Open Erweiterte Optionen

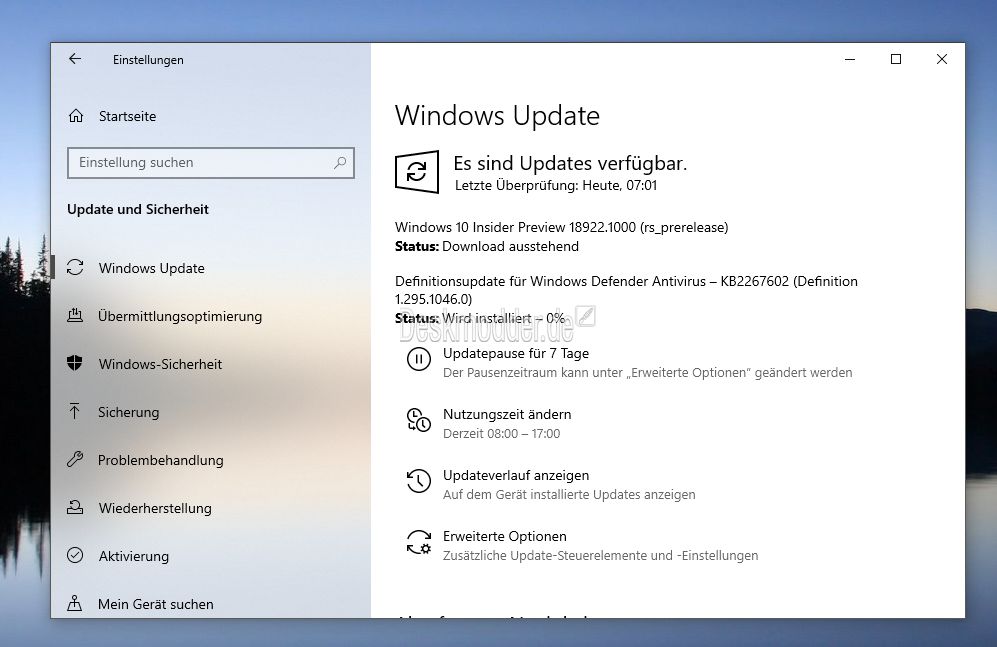pyautogui.click(x=505, y=536)
